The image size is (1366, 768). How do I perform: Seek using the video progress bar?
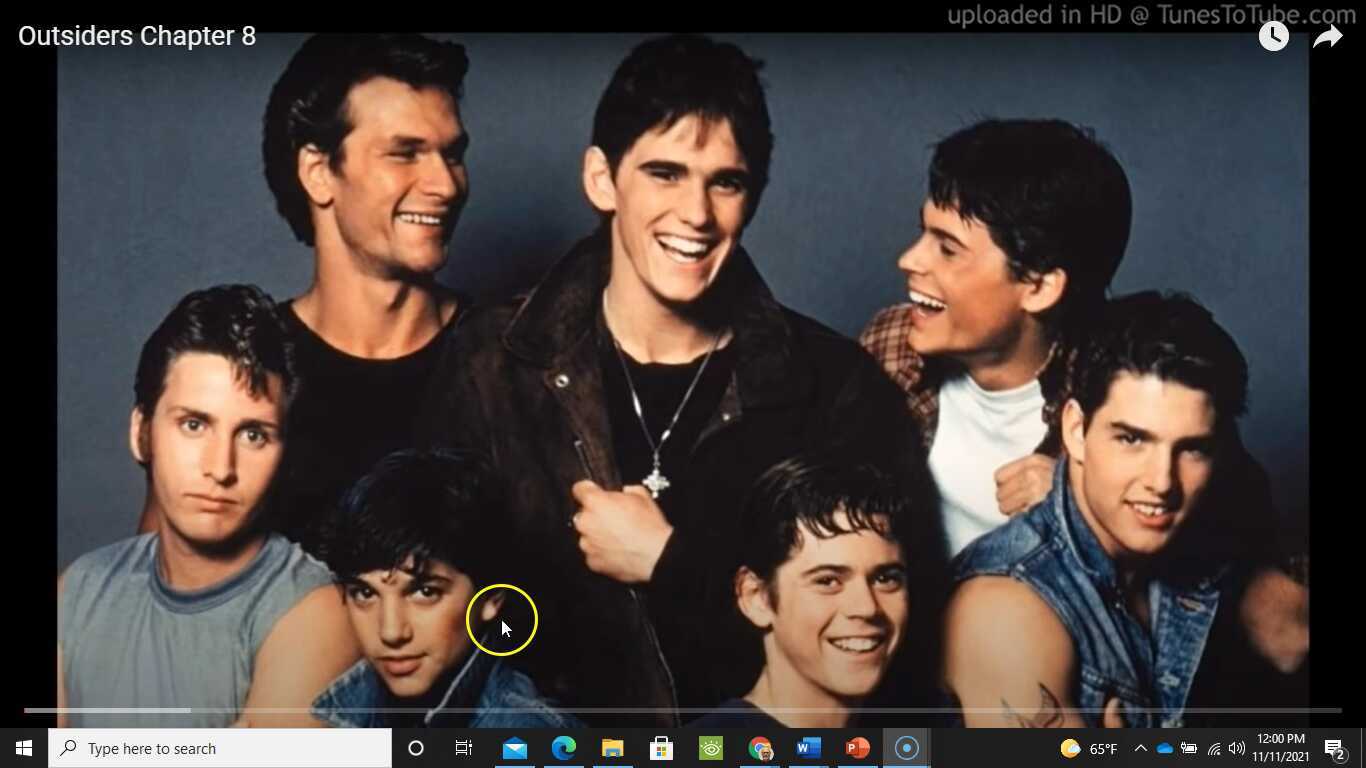point(683,710)
